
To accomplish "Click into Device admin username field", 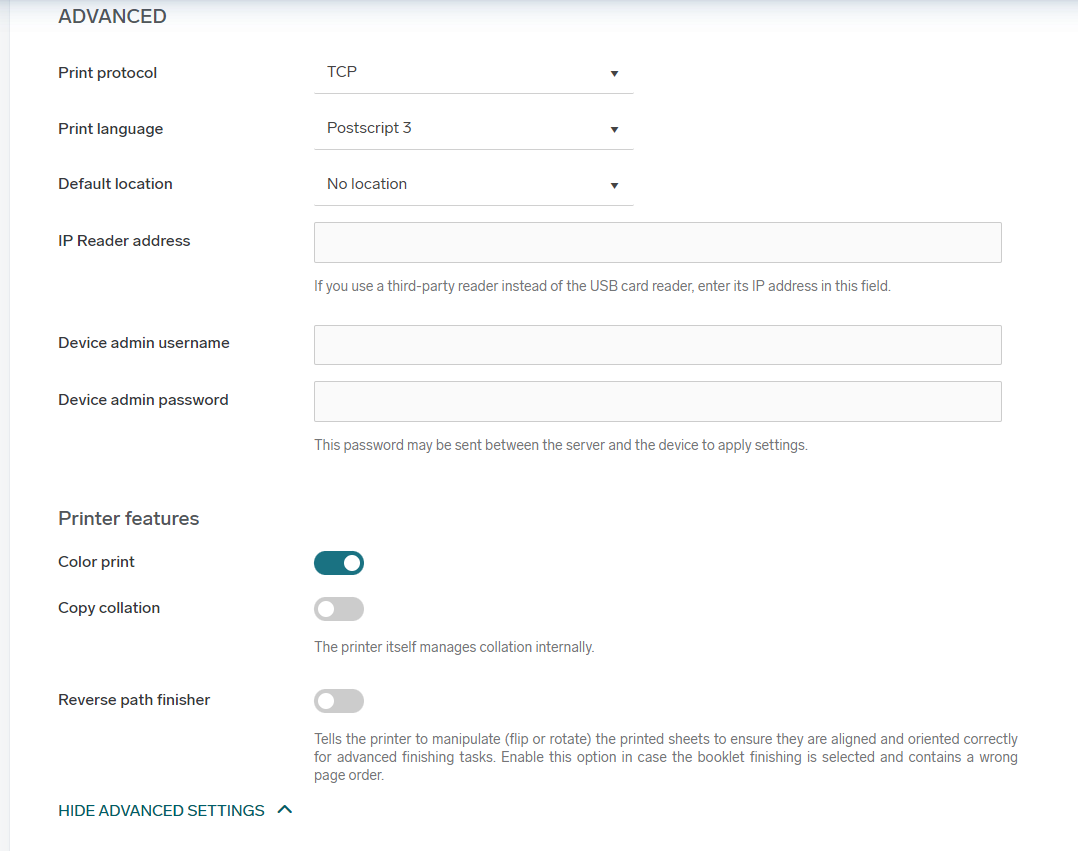I will 657,345.
